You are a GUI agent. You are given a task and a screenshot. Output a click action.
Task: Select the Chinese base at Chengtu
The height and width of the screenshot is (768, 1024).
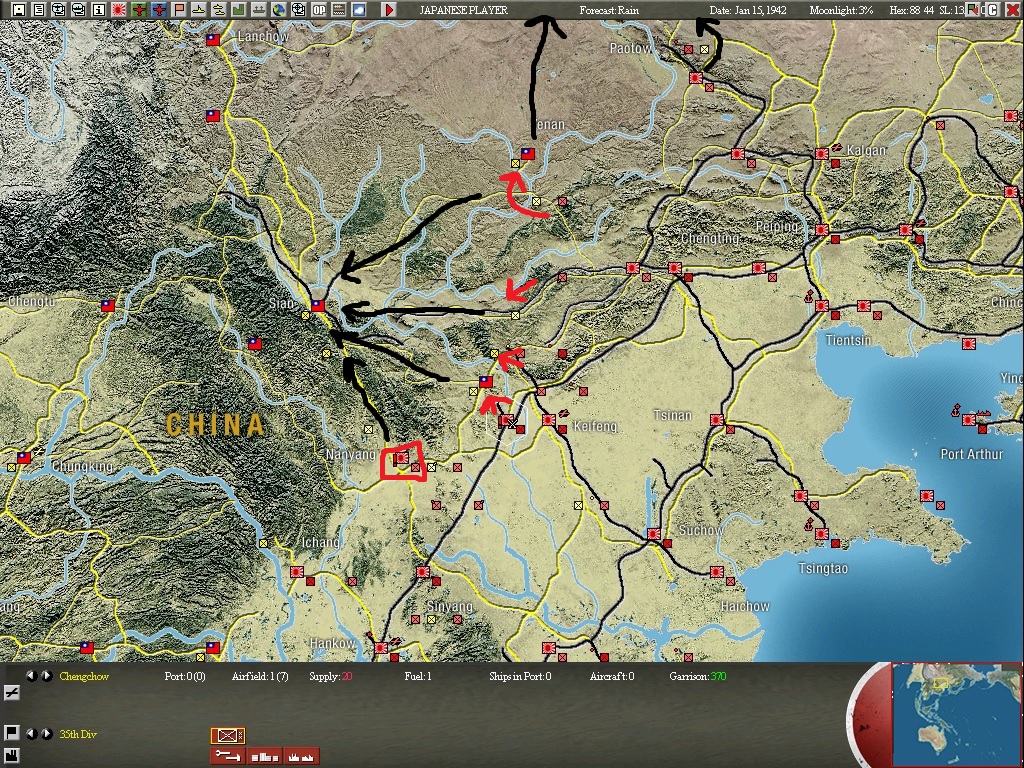pyautogui.click(x=108, y=306)
